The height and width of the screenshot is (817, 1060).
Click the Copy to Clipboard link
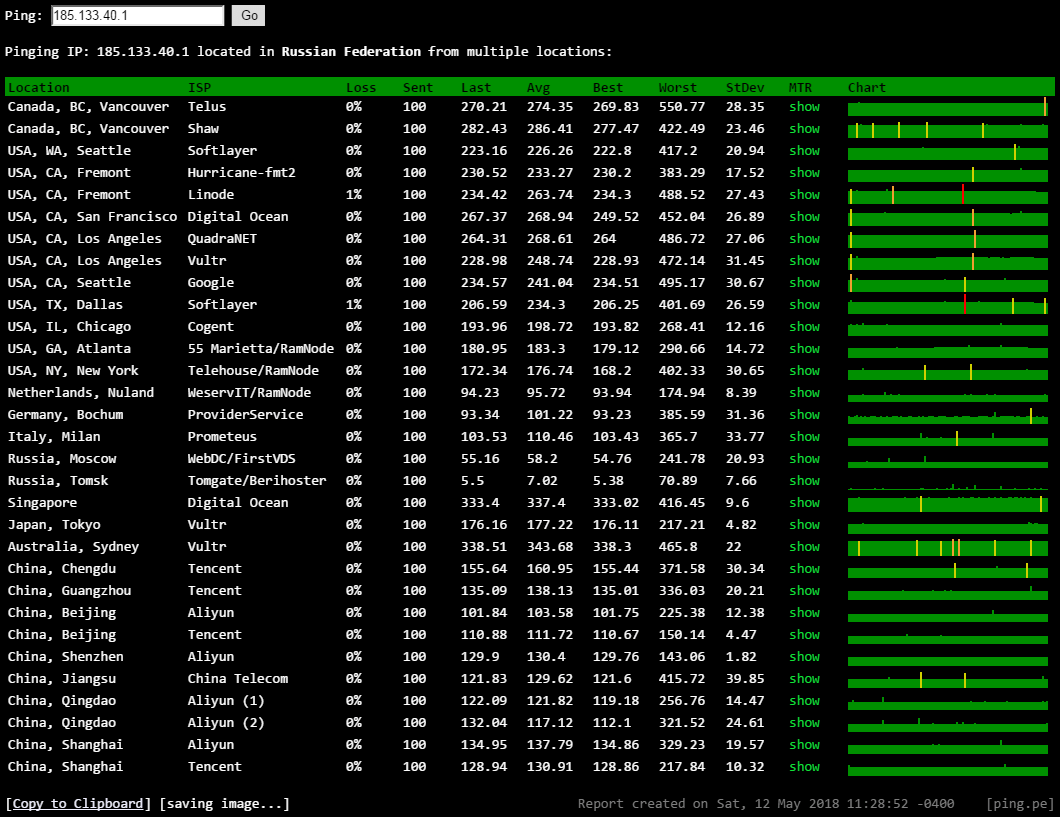coord(79,804)
